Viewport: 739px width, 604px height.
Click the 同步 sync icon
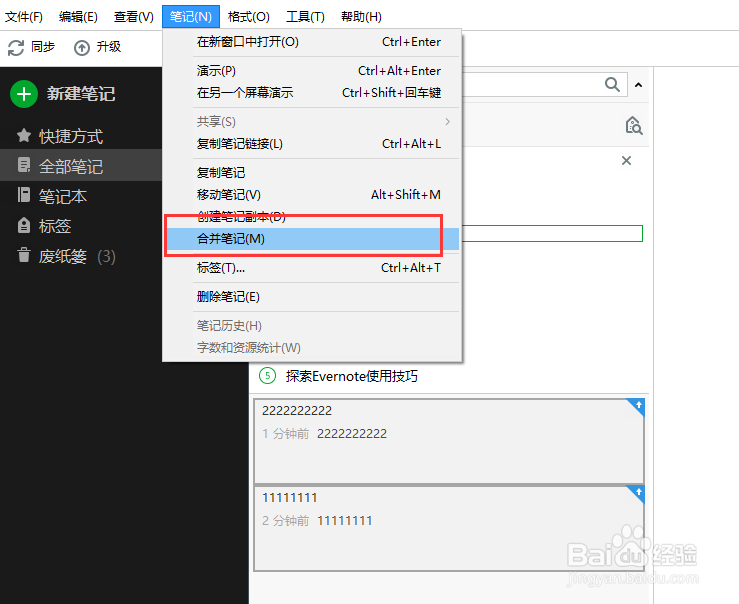[x=16, y=47]
